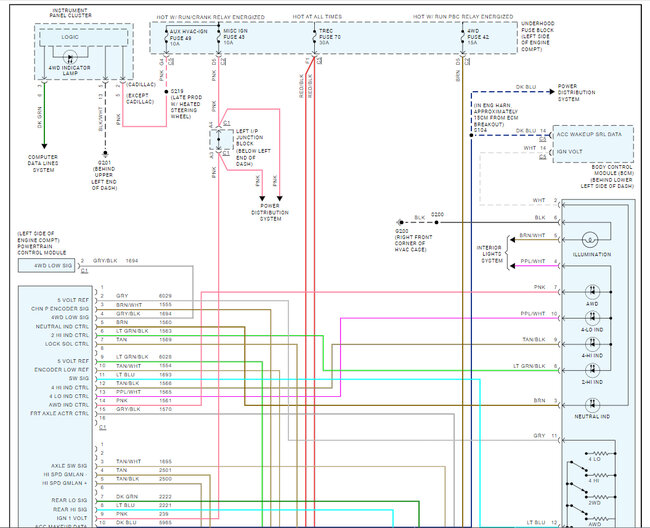Click circuit number 1565 on PPL/WHT wire
The image size is (650, 528).
pyautogui.click(x=165, y=392)
